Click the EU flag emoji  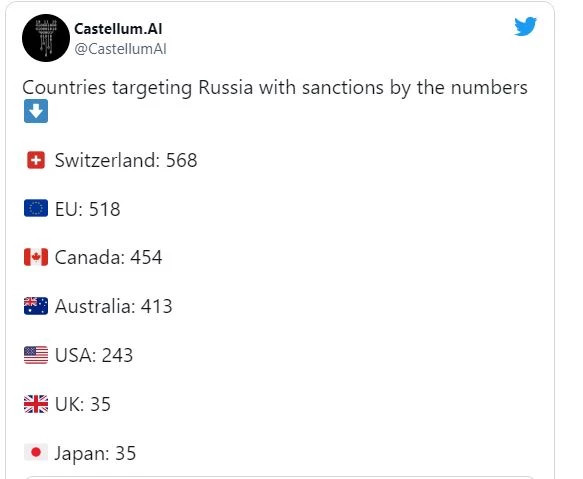[x=36, y=208]
